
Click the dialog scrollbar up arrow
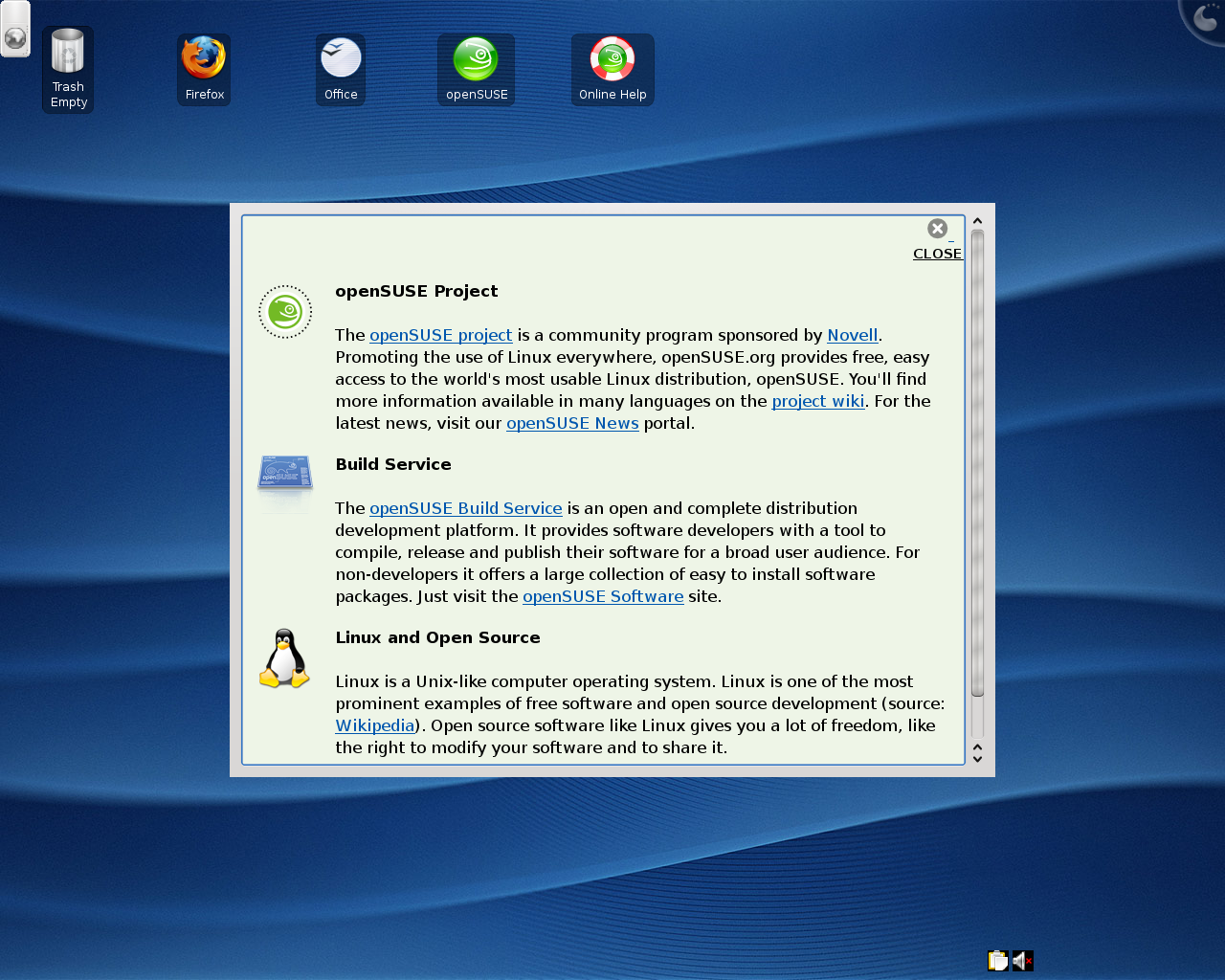click(x=977, y=221)
